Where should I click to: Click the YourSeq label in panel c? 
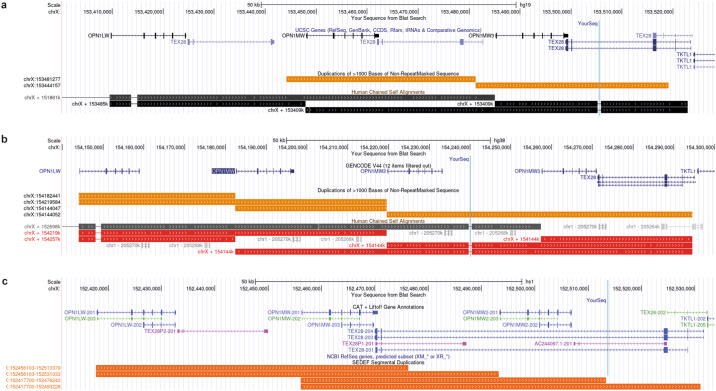pos(596,301)
